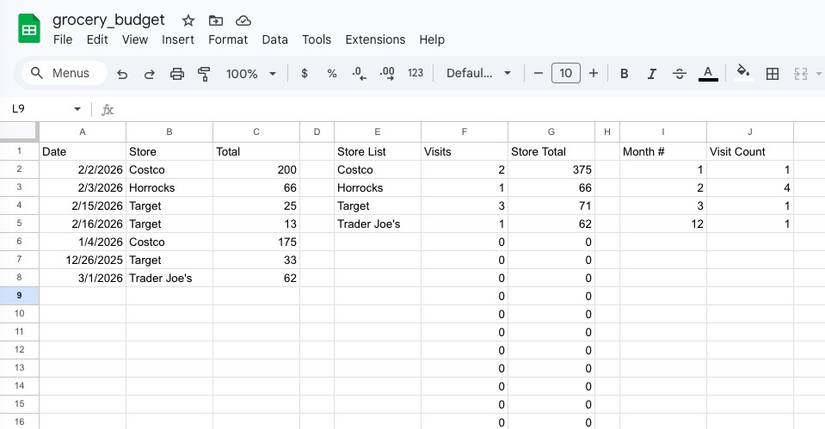Viewport: 825px width, 429px height.
Task: Select column A header
Action: 83,132
